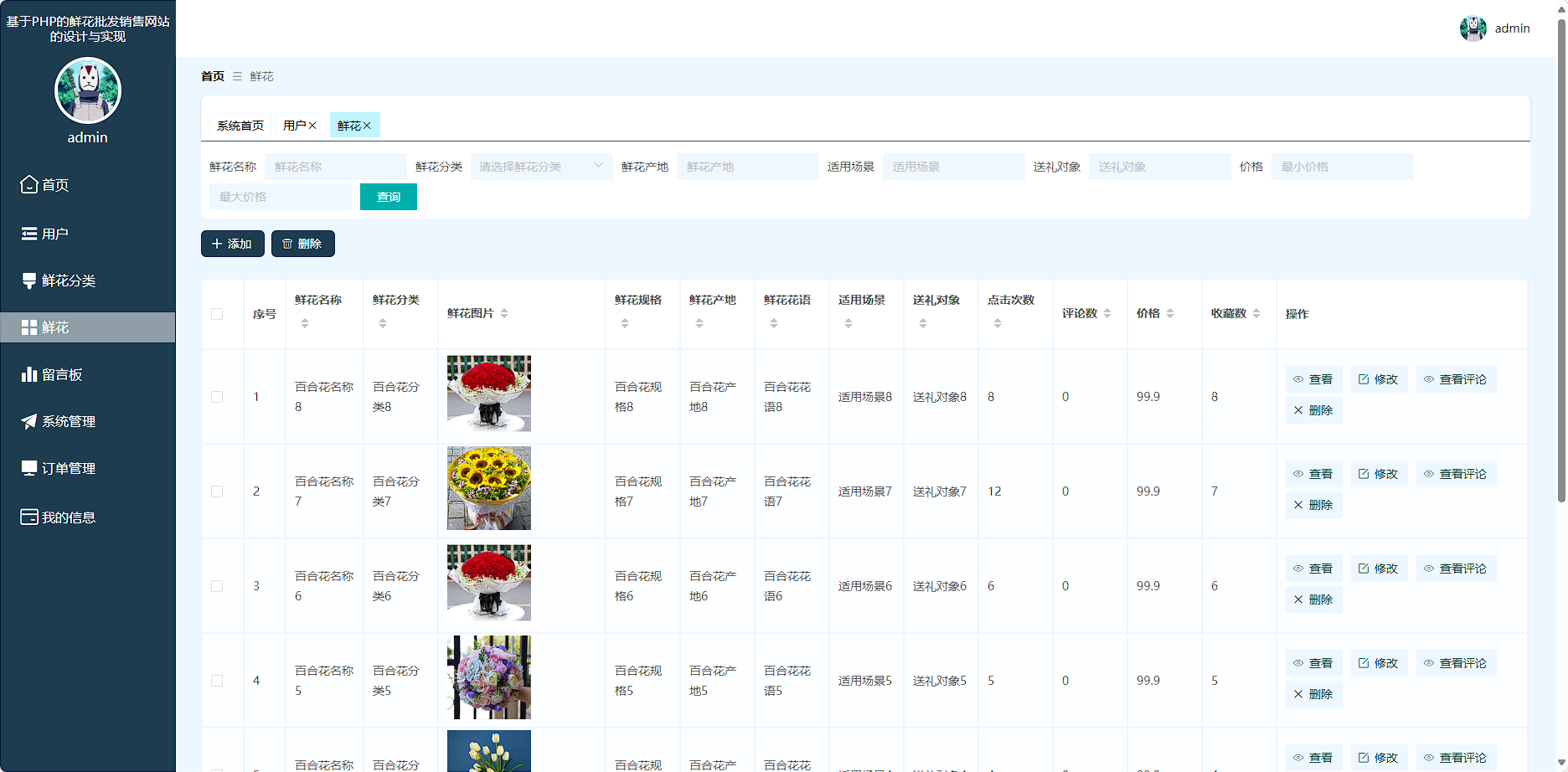Click the 最小价格 input field
This screenshot has height=772, width=1568.
click(1343, 167)
